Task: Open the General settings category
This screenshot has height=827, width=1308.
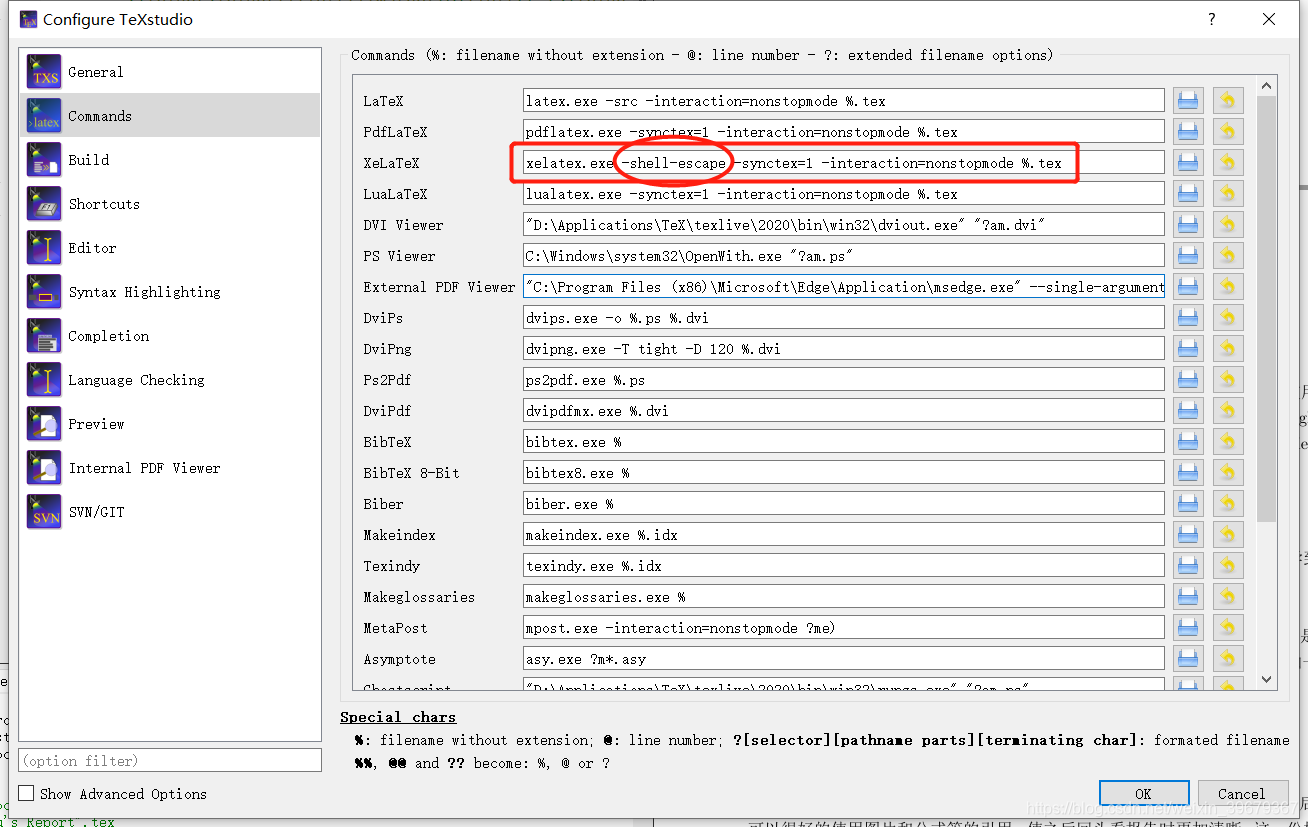Action: click(x=170, y=72)
